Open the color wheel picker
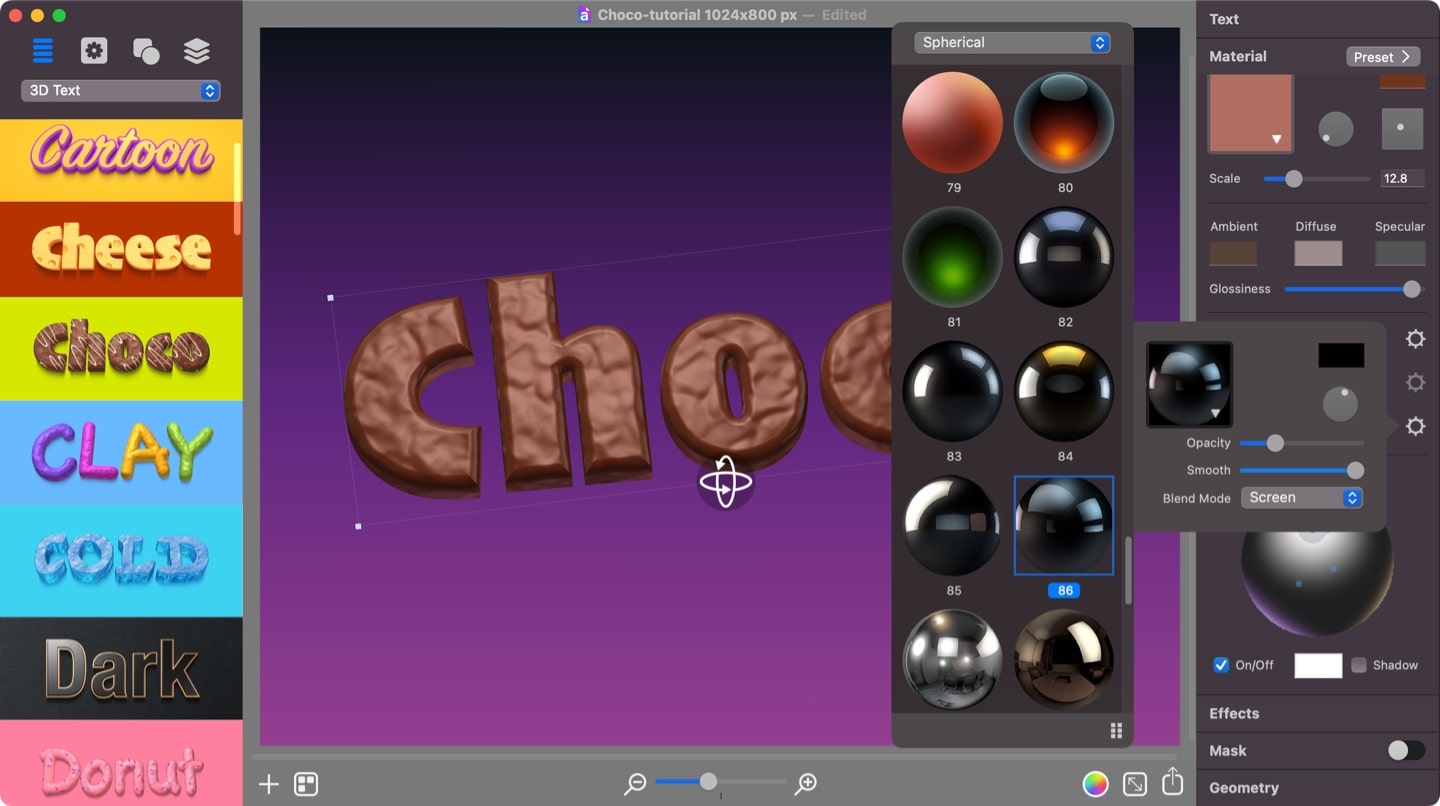 click(x=1095, y=784)
